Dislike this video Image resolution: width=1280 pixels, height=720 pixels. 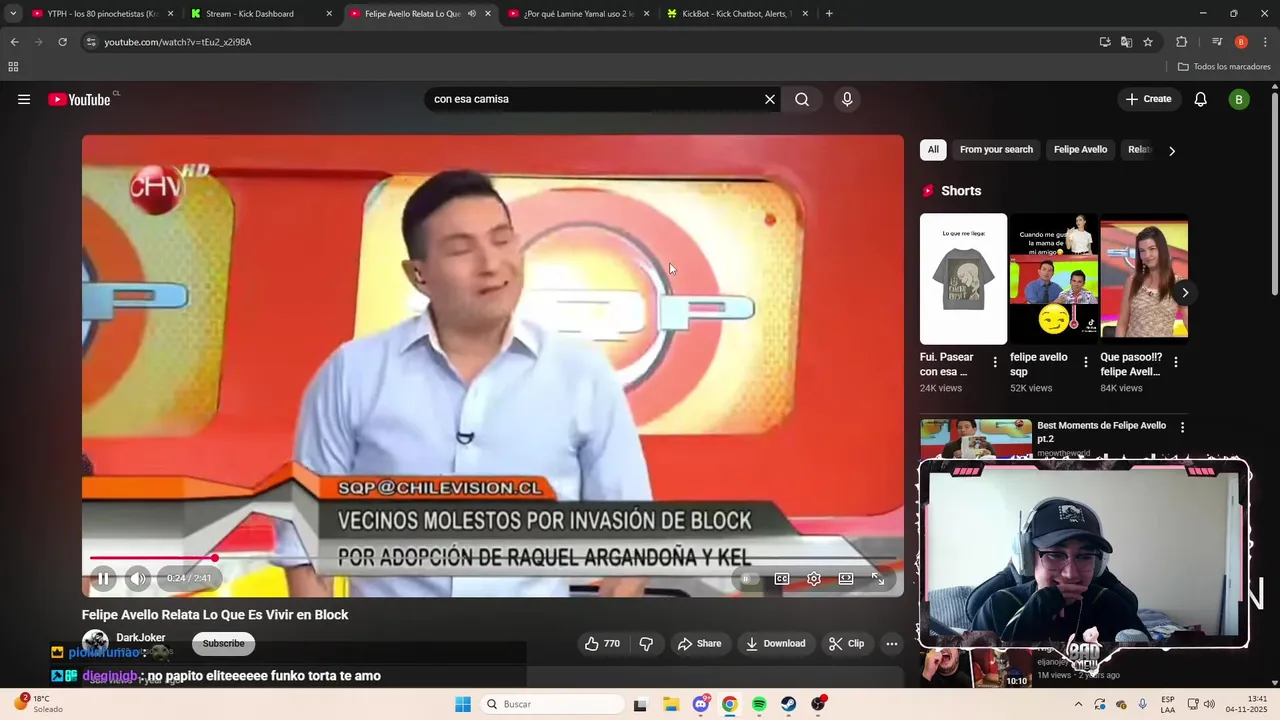646,644
